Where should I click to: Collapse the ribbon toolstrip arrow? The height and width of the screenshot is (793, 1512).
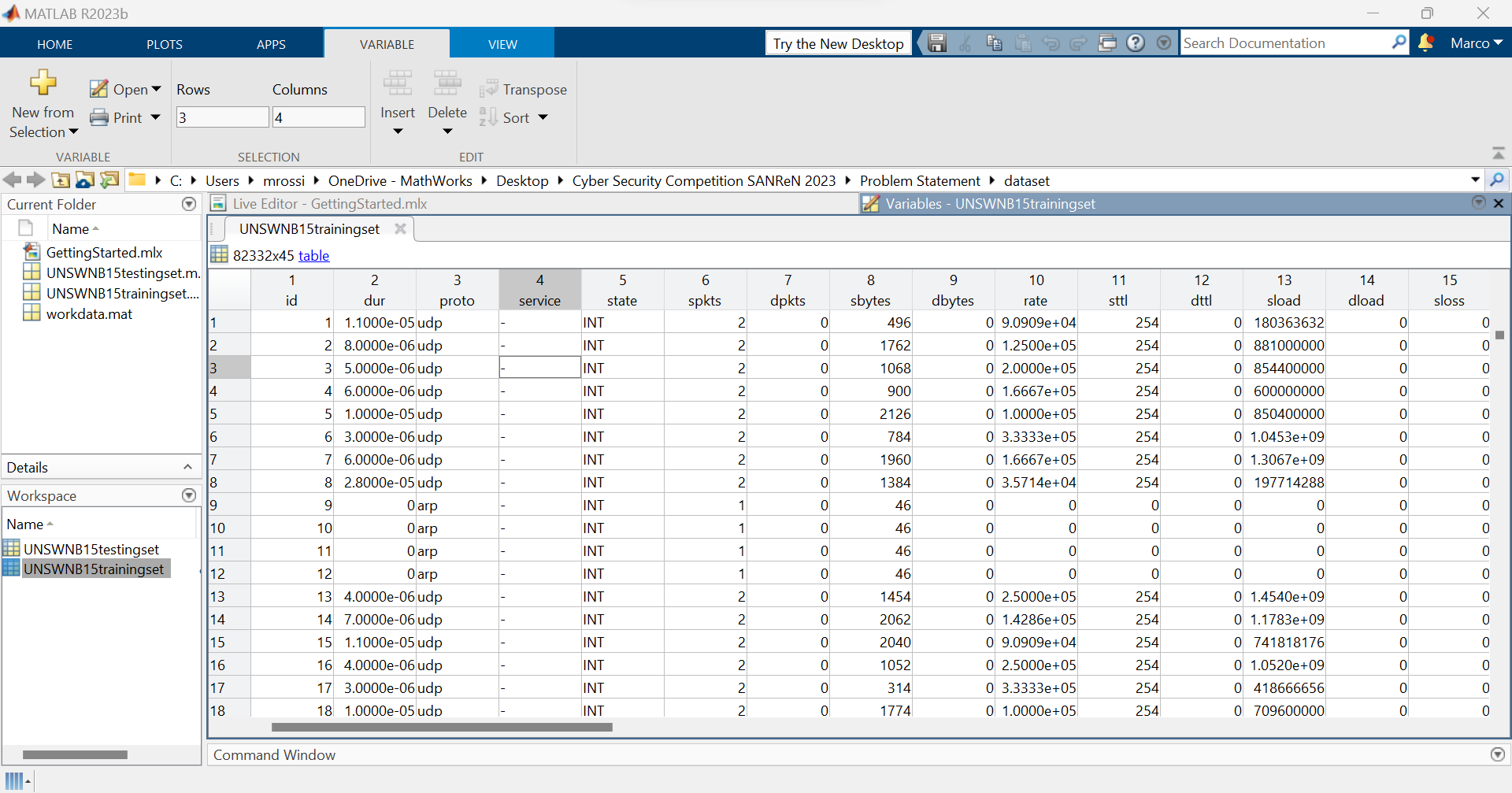pyautogui.click(x=1499, y=153)
